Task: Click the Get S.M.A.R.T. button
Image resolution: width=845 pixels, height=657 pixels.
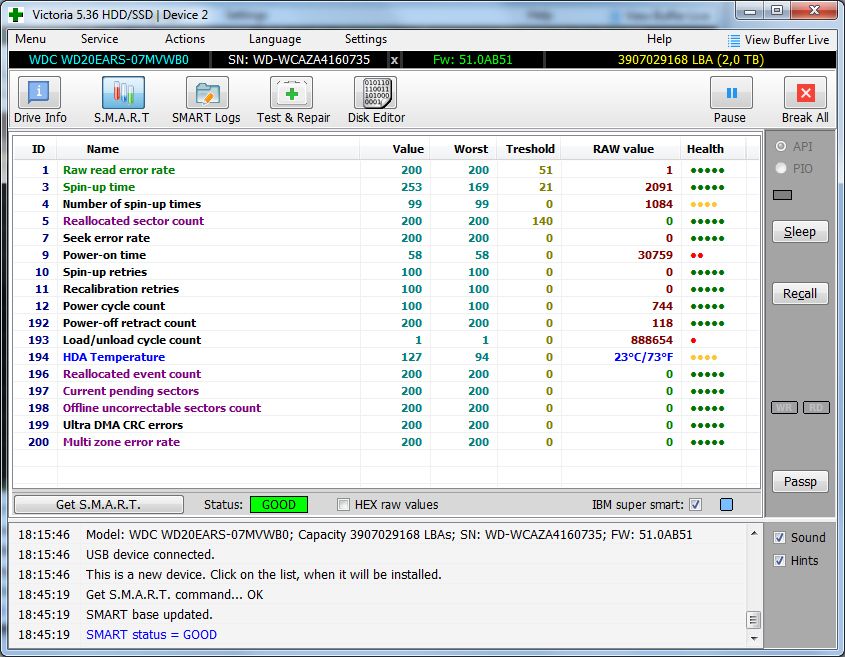Action: click(x=99, y=504)
